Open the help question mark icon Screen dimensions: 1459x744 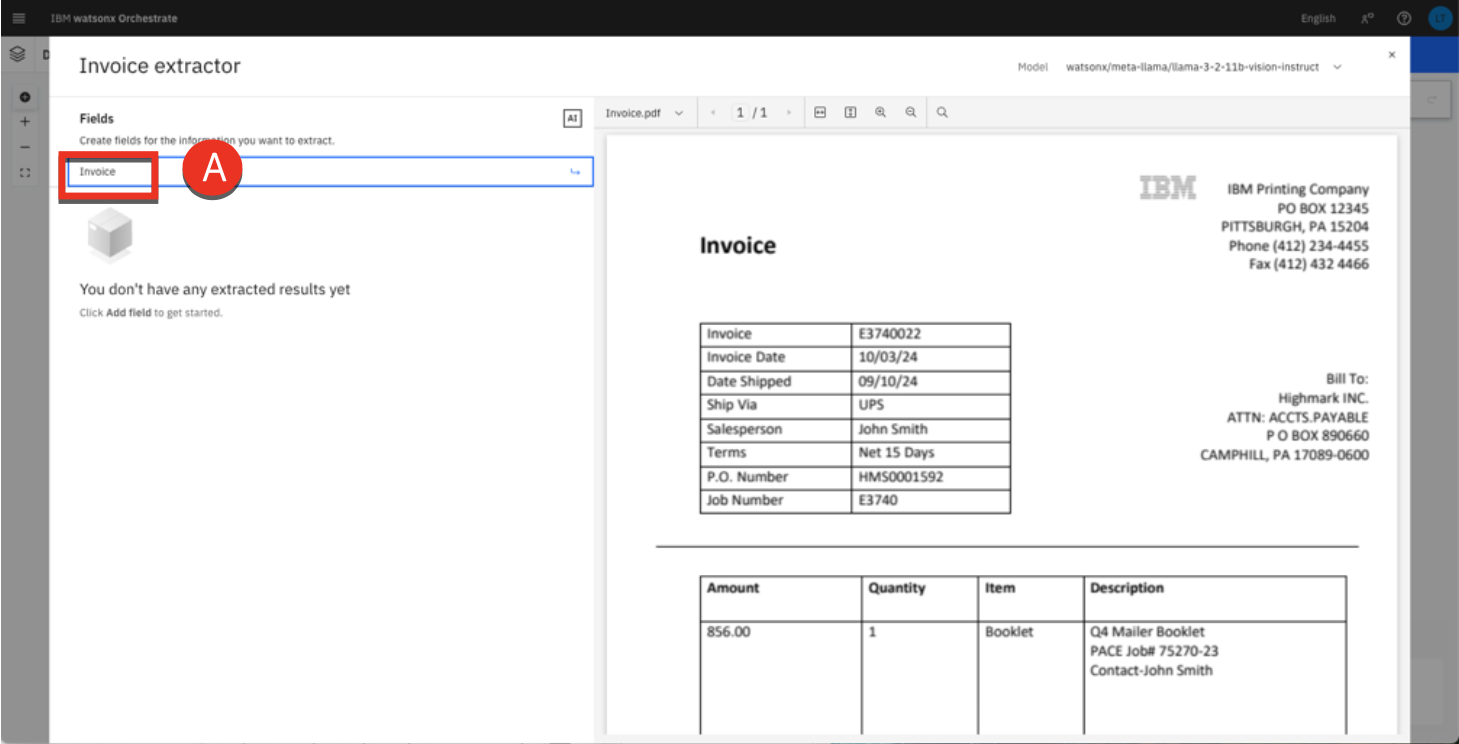pos(1404,18)
